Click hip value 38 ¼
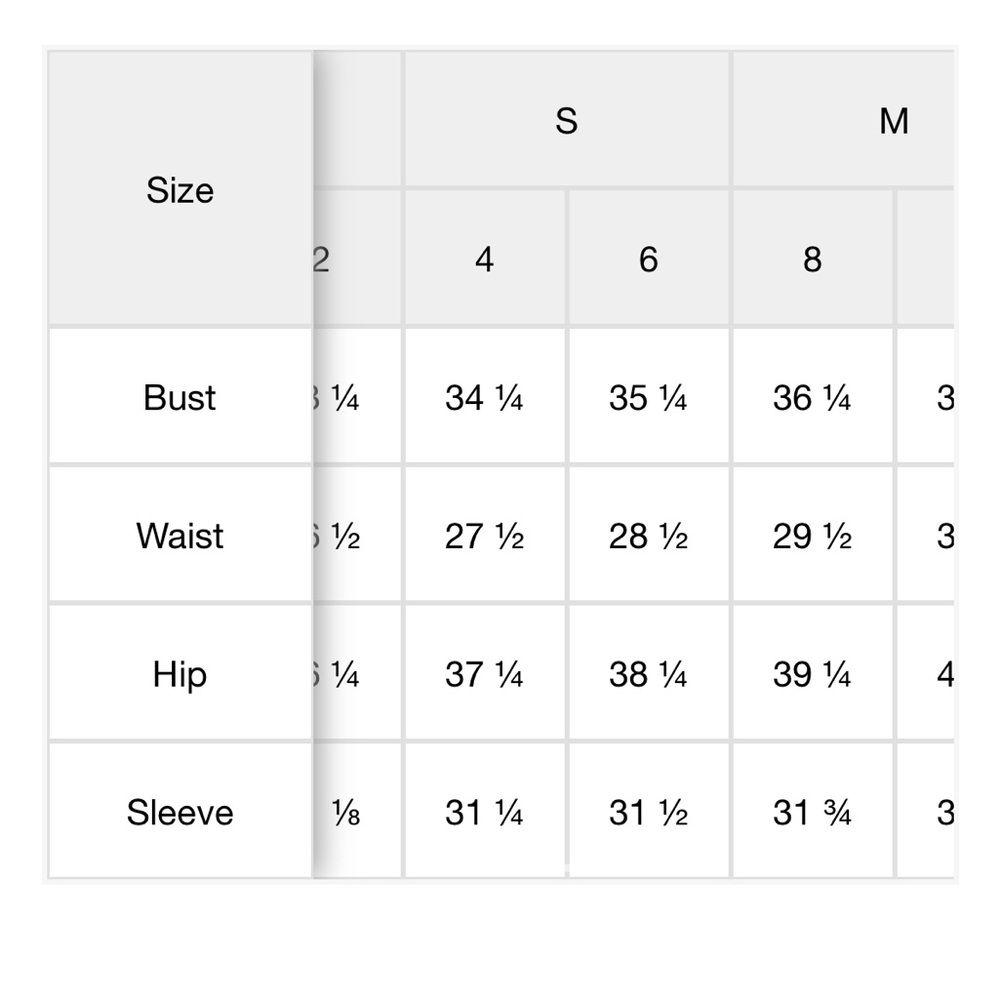Image resolution: width=1000 pixels, height=1000 pixels. click(648, 675)
